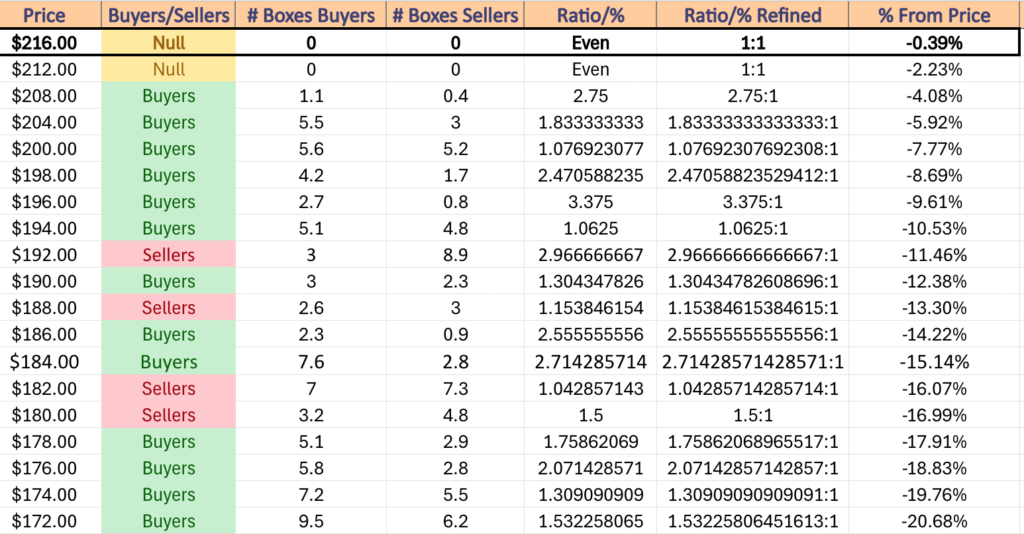Select the # Boxes Sellers header
The image size is (1024, 534).
click(x=455, y=15)
